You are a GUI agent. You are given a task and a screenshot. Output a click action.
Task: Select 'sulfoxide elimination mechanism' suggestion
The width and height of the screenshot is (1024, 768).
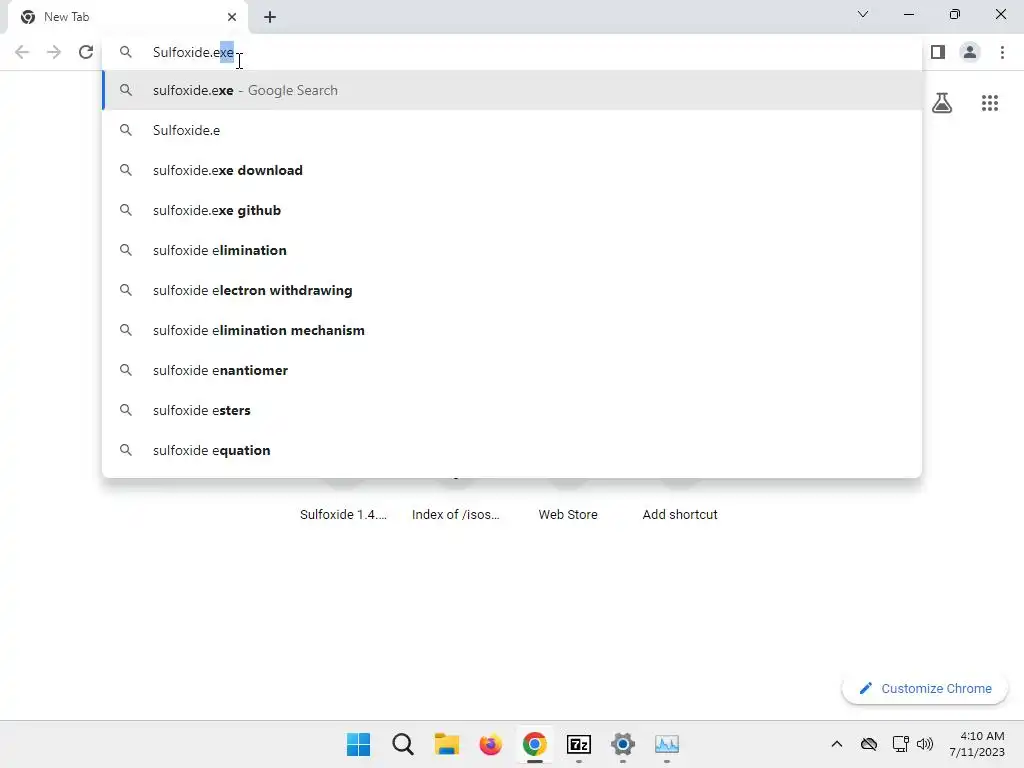pos(512,330)
